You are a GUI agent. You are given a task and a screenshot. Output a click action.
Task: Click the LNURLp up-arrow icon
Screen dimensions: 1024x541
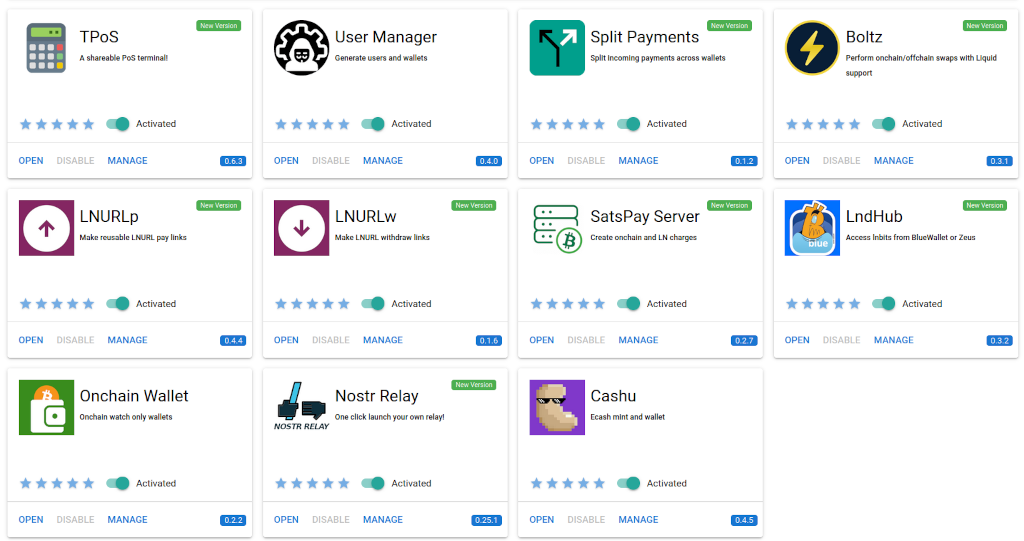[x=46, y=227]
